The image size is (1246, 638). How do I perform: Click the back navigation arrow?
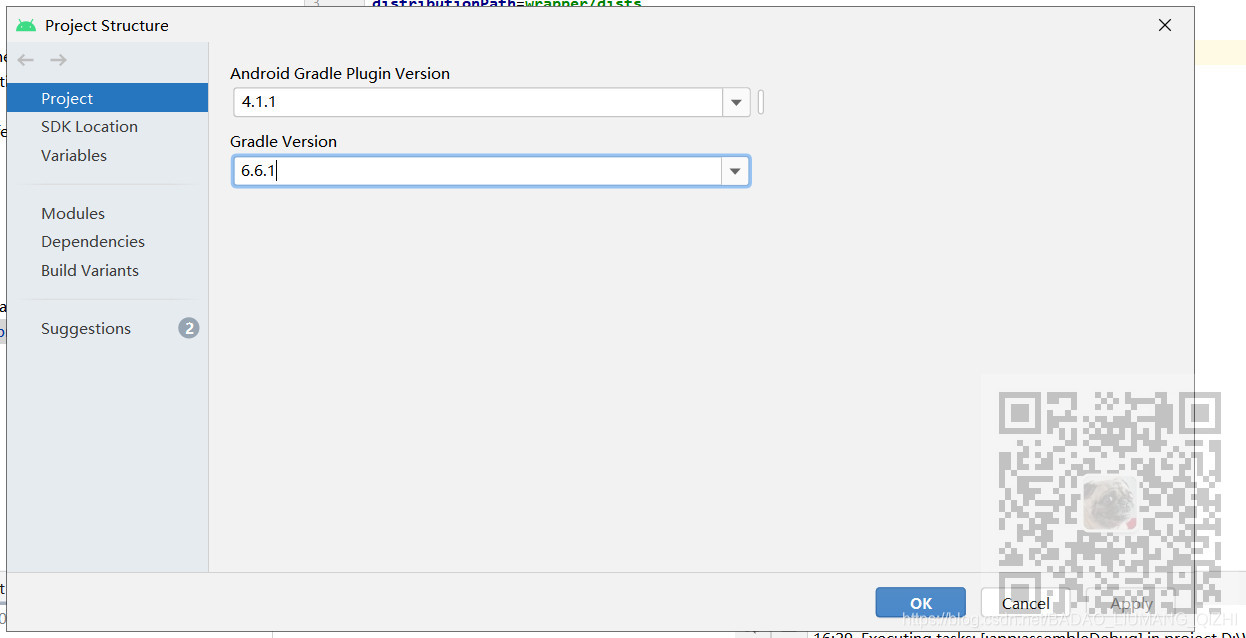pyautogui.click(x=26, y=59)
